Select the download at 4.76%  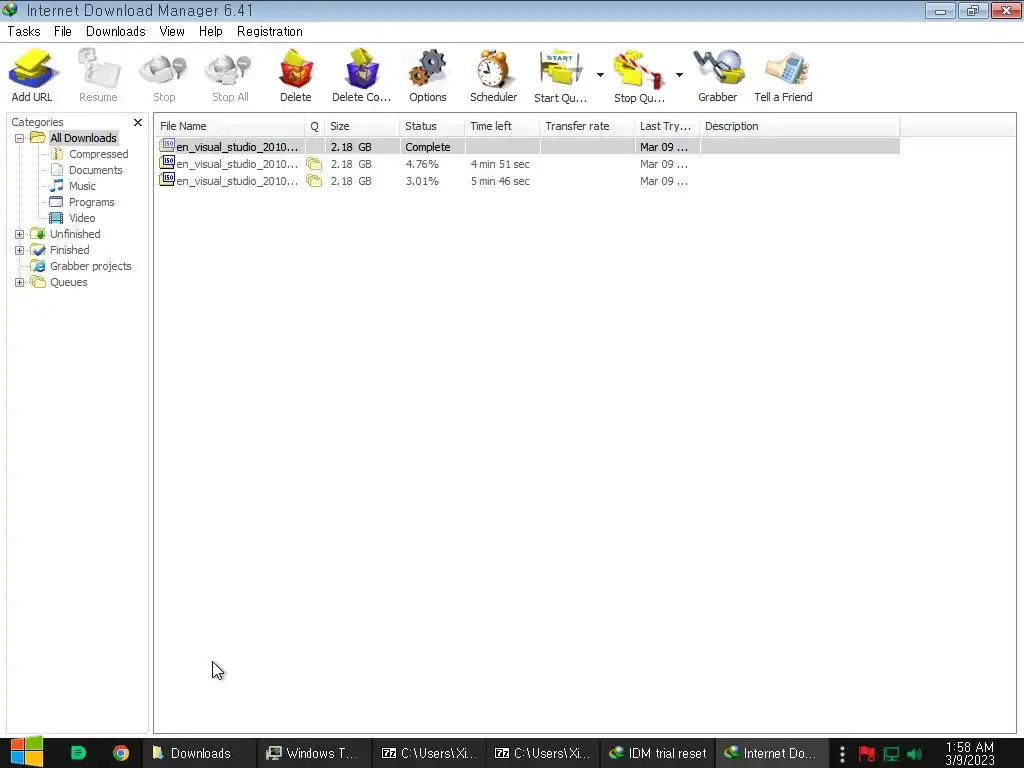528,164
